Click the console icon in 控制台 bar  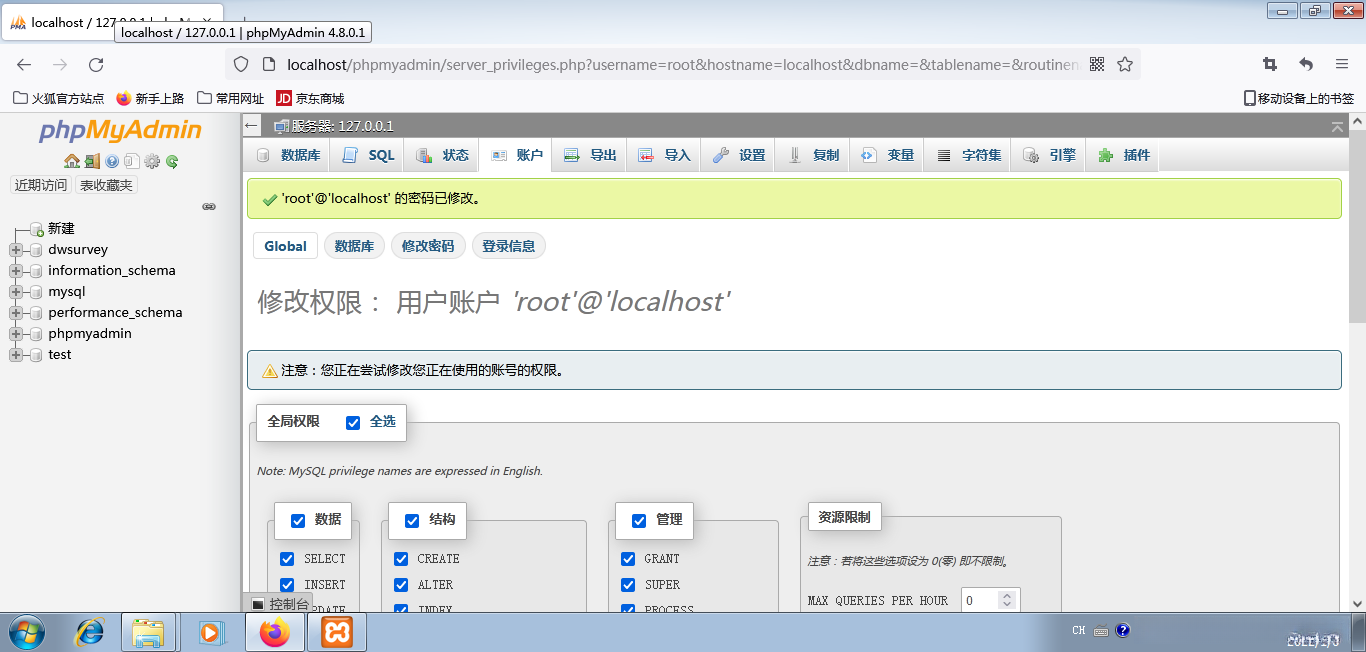258,604
